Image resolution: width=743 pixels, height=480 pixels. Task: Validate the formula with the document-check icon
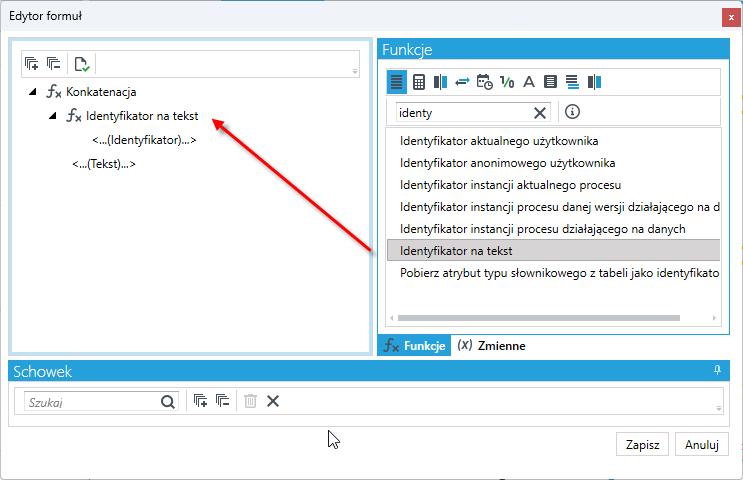[82, 64]
